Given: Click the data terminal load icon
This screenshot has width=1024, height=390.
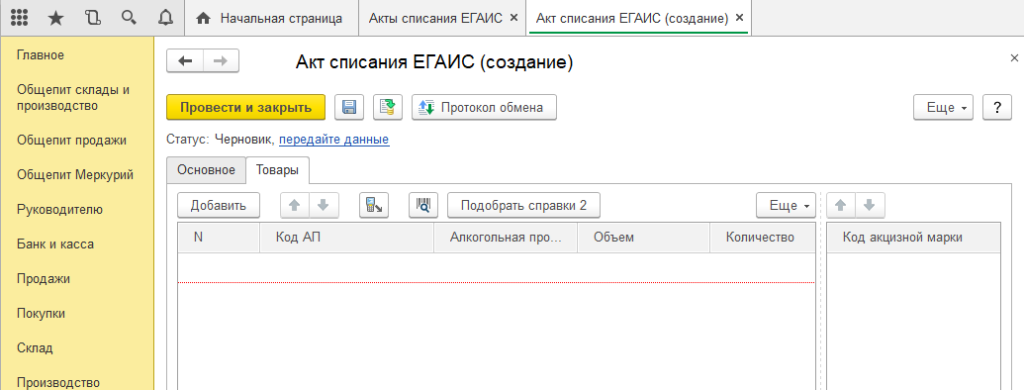Looking at the screenshot, I should click(375, 205).
